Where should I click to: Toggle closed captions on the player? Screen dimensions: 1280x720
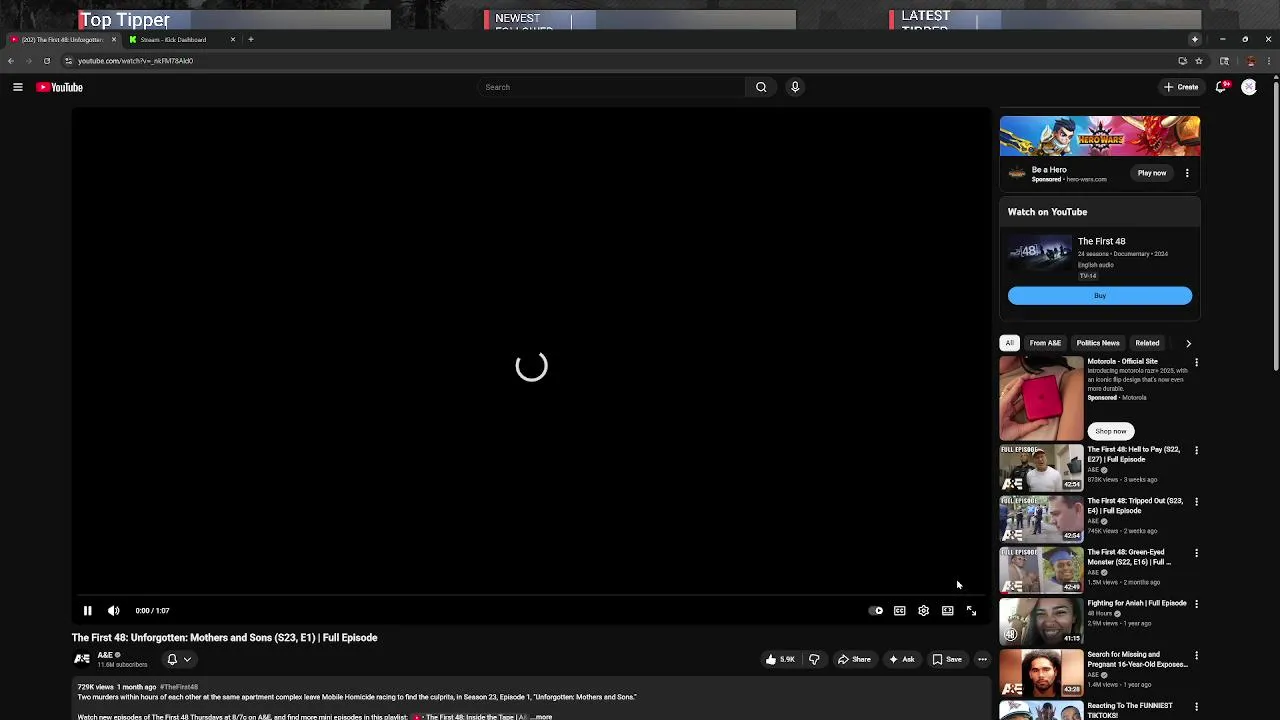899,610
